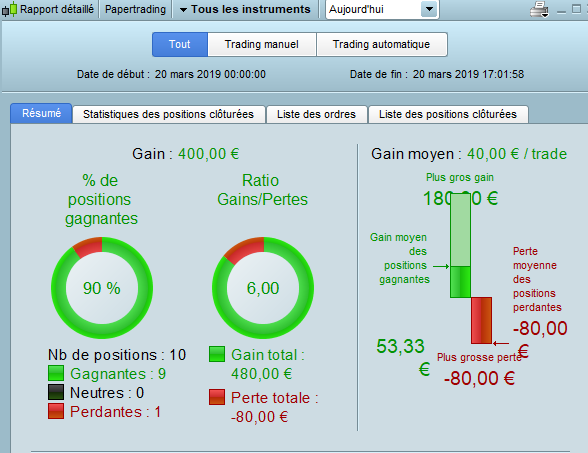
Task: Click Ratio Gains/Pertes heading
Action: (x=262, y=190)
